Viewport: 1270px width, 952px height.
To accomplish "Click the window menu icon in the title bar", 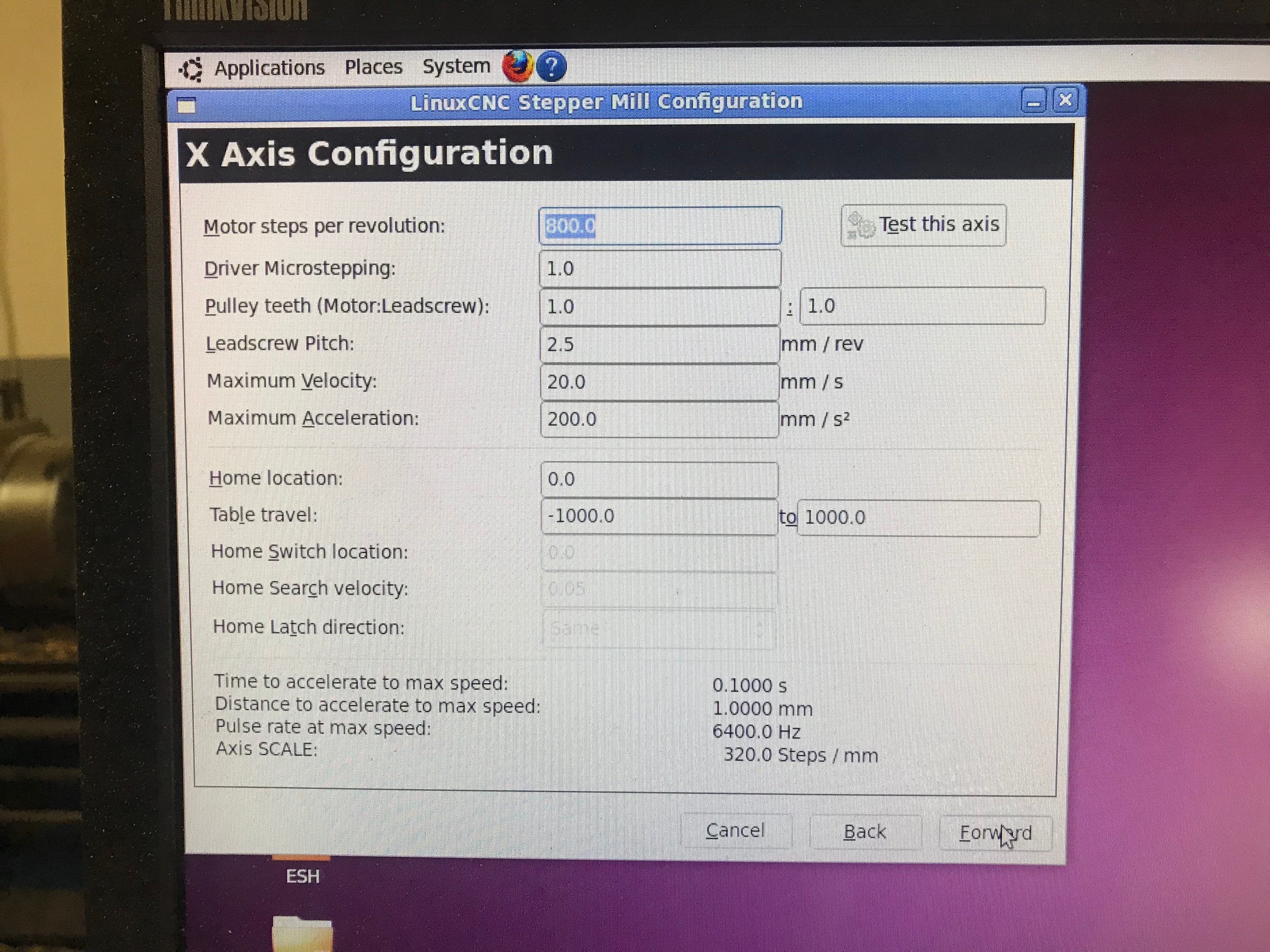I will click(186, 106).
